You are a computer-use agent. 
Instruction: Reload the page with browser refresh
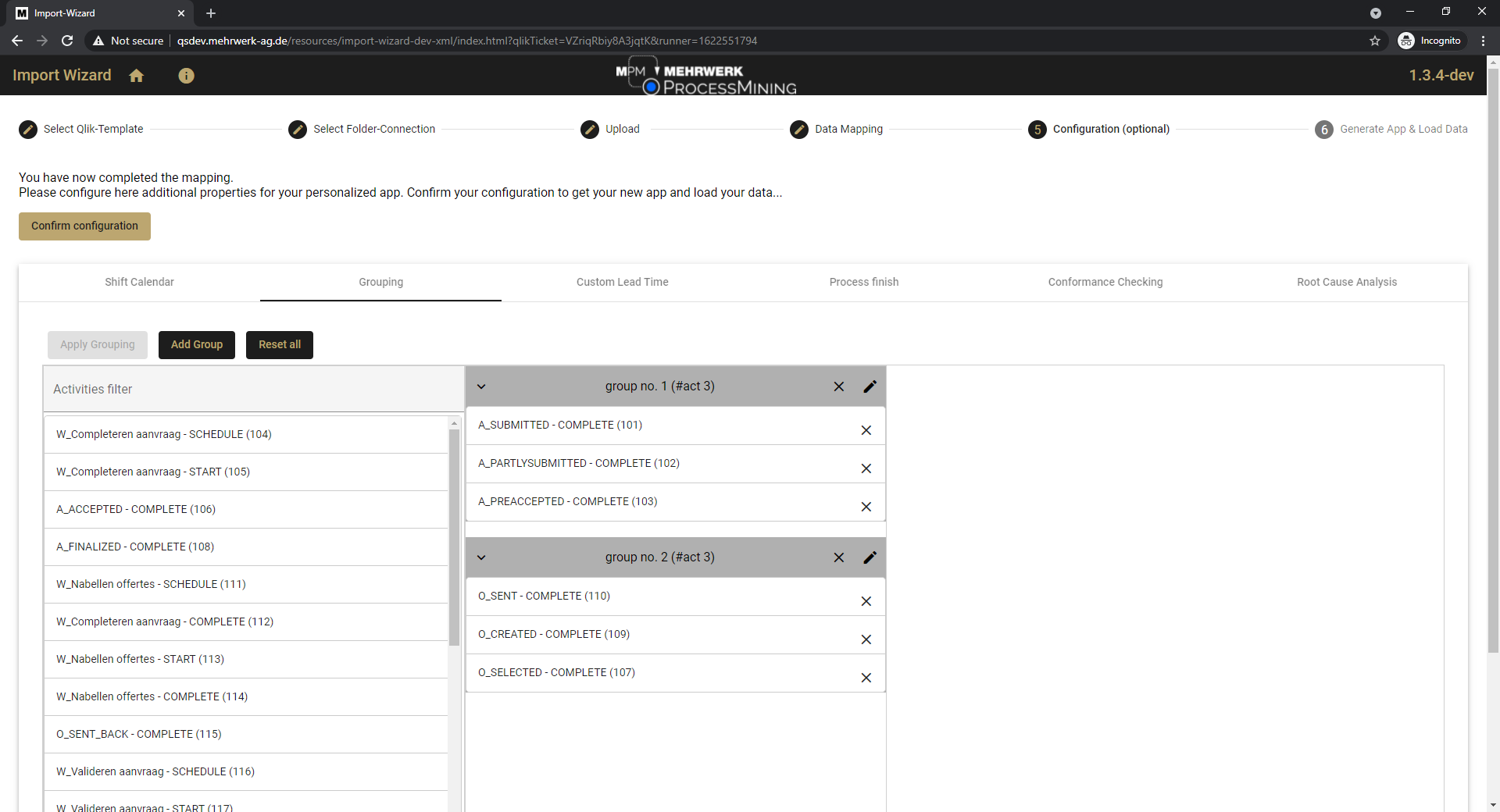pyautogui.click(x=67, y=41)
